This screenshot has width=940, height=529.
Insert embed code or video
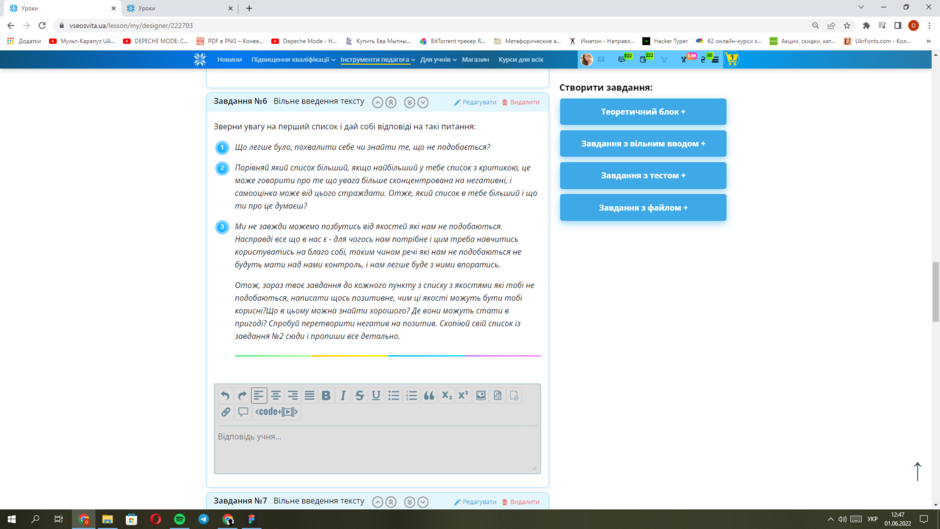(276, 412)
